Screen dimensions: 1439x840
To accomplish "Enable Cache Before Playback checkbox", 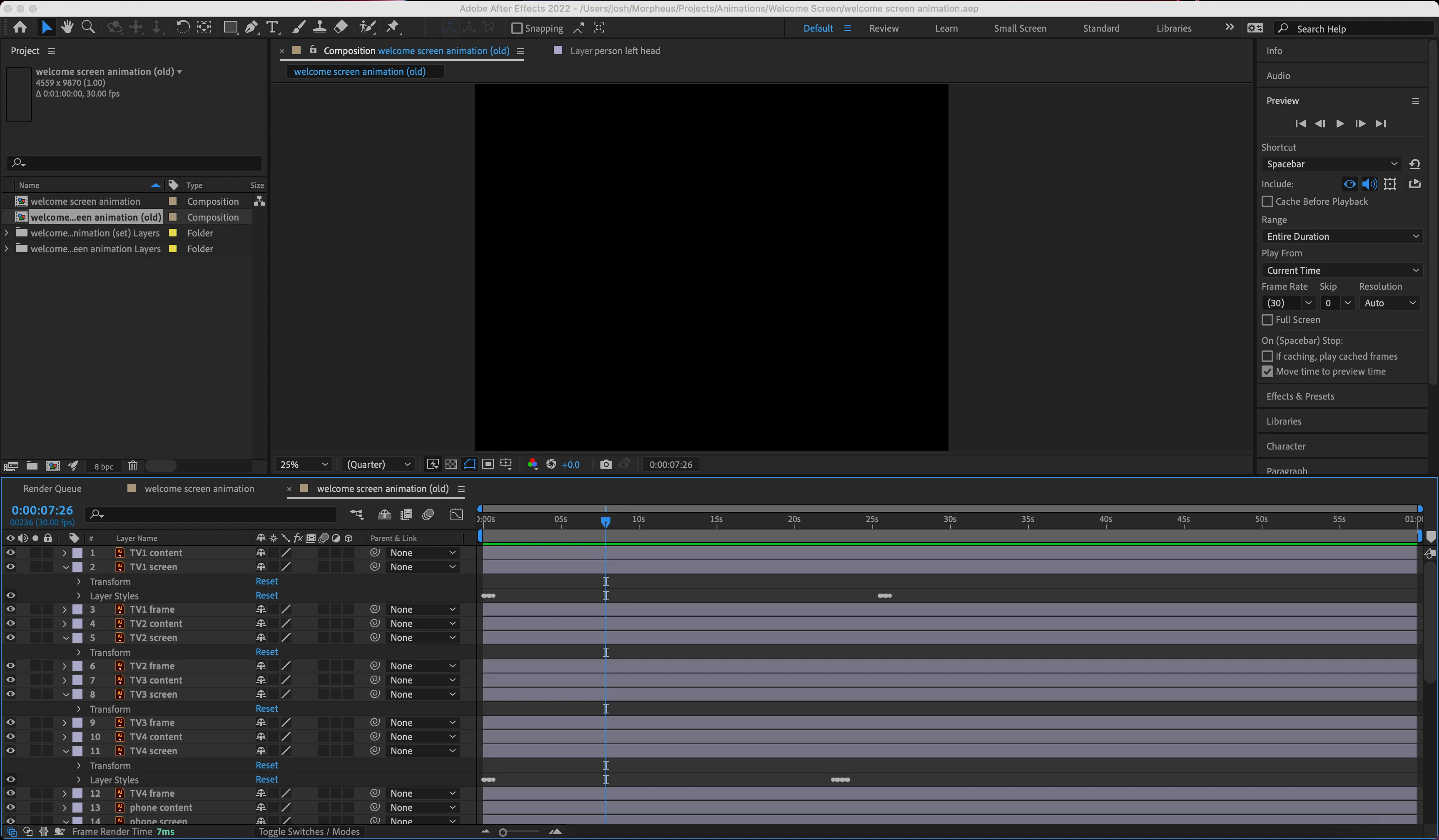I will point(1267,201).
